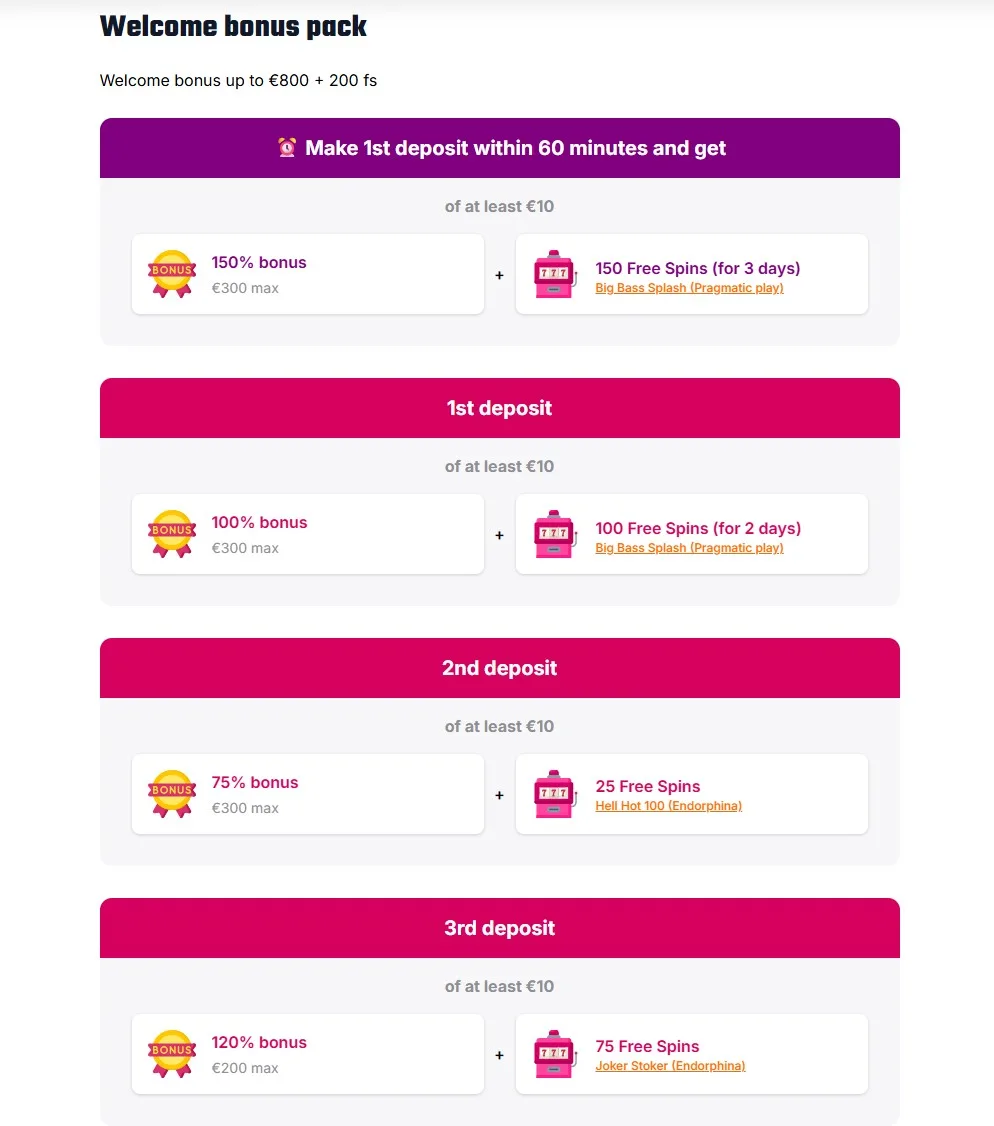The width and height of the screenshot is (994, 1126).
Task: Open the Hell Hot 100 (Endorphina) link
Action: (x=668, y=806)
